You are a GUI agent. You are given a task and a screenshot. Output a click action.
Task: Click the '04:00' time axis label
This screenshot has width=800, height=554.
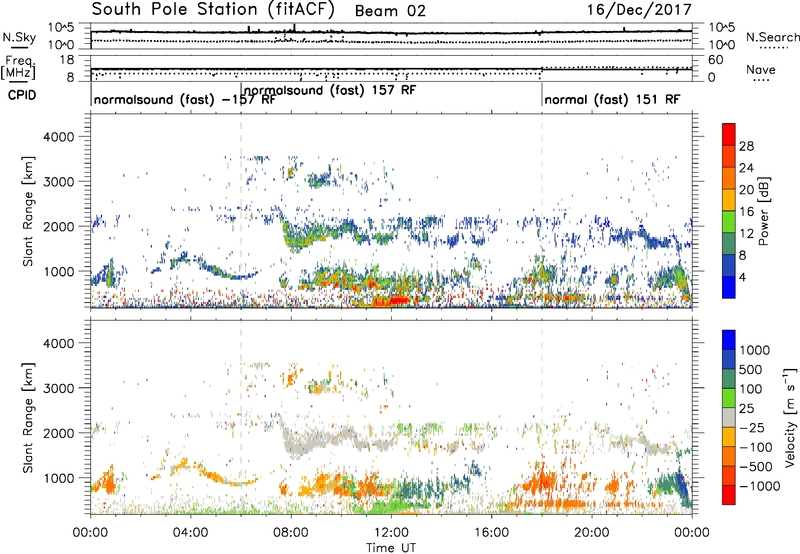190,533
